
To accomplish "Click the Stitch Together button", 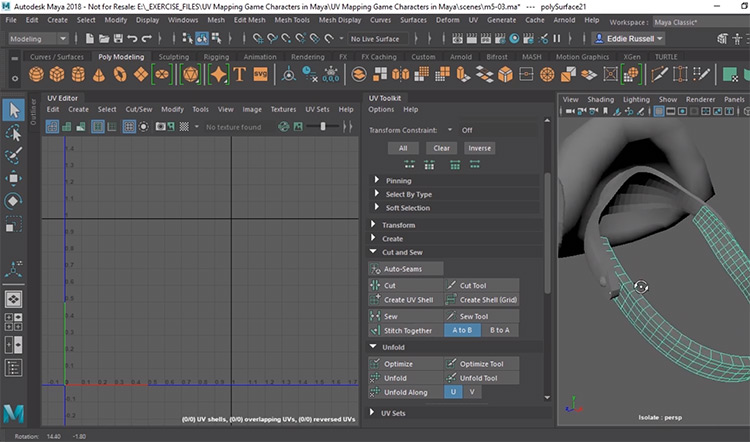I will coord(406,330).
